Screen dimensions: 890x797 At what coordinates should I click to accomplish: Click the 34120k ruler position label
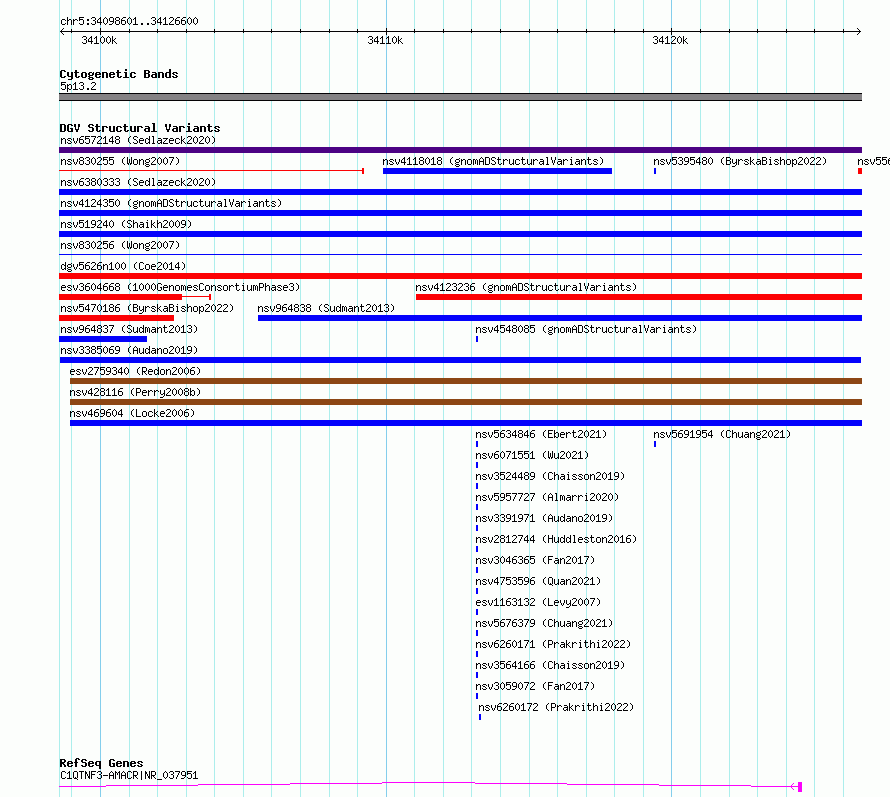click(x=670, y=40)
